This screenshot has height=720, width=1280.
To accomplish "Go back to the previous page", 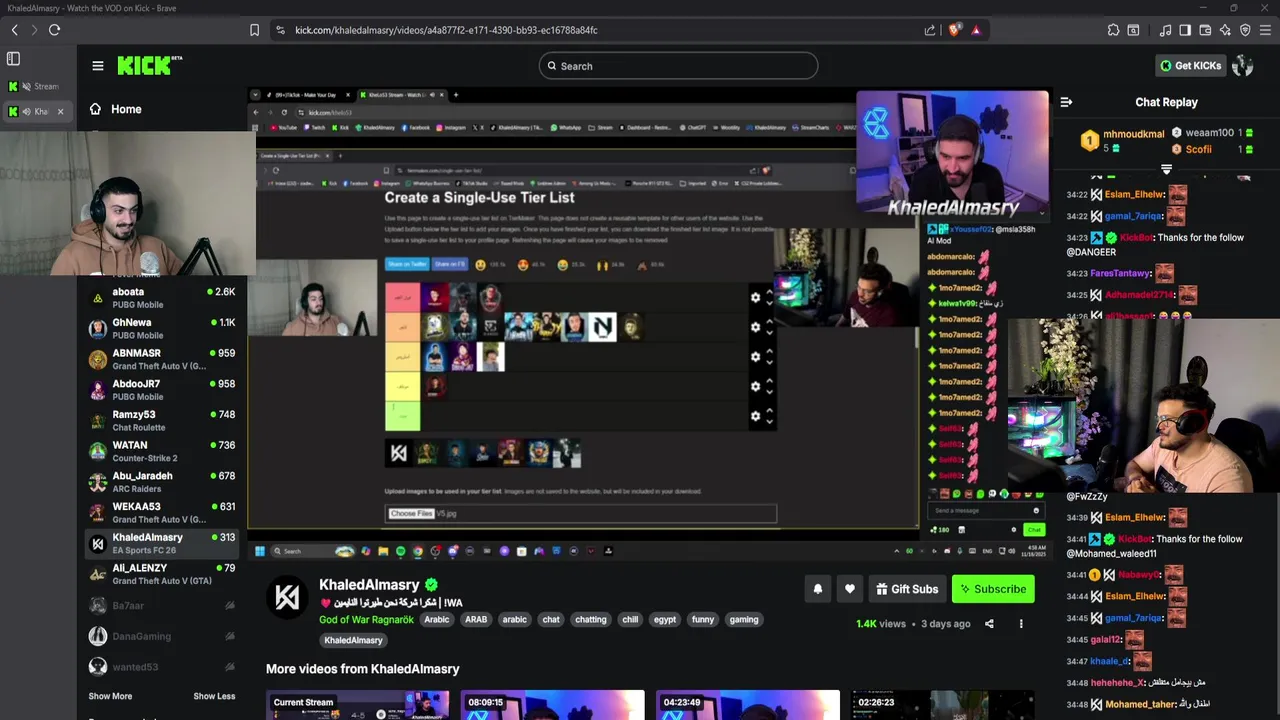I will click(x=15, y=30).
